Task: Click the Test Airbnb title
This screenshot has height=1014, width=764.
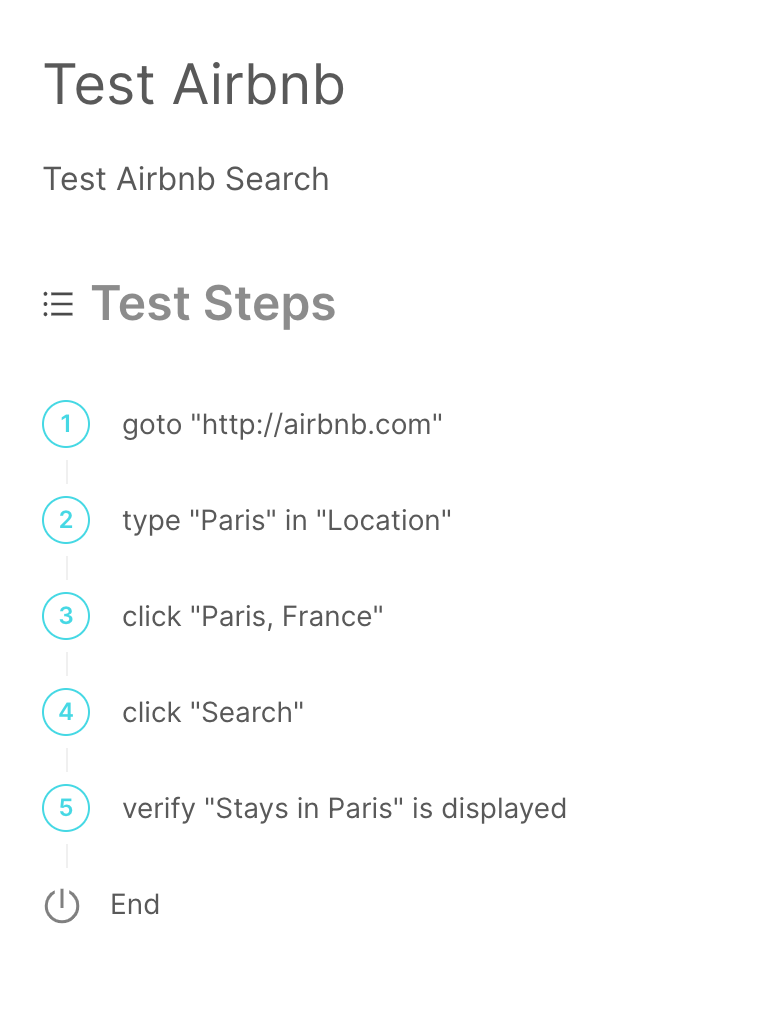Action: 194,84
